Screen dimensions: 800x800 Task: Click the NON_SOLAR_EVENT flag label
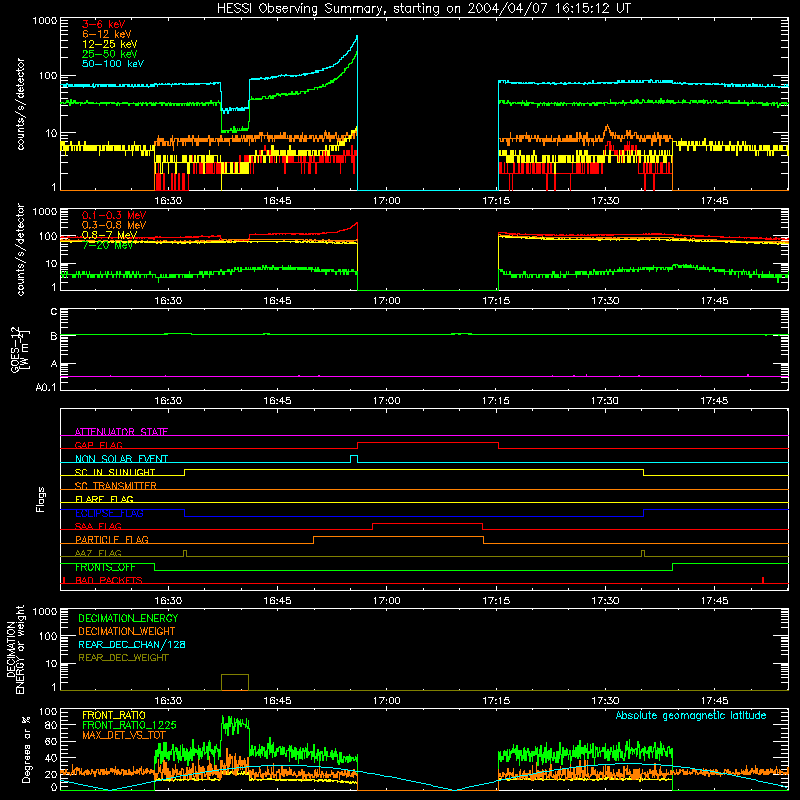(121, 459)
